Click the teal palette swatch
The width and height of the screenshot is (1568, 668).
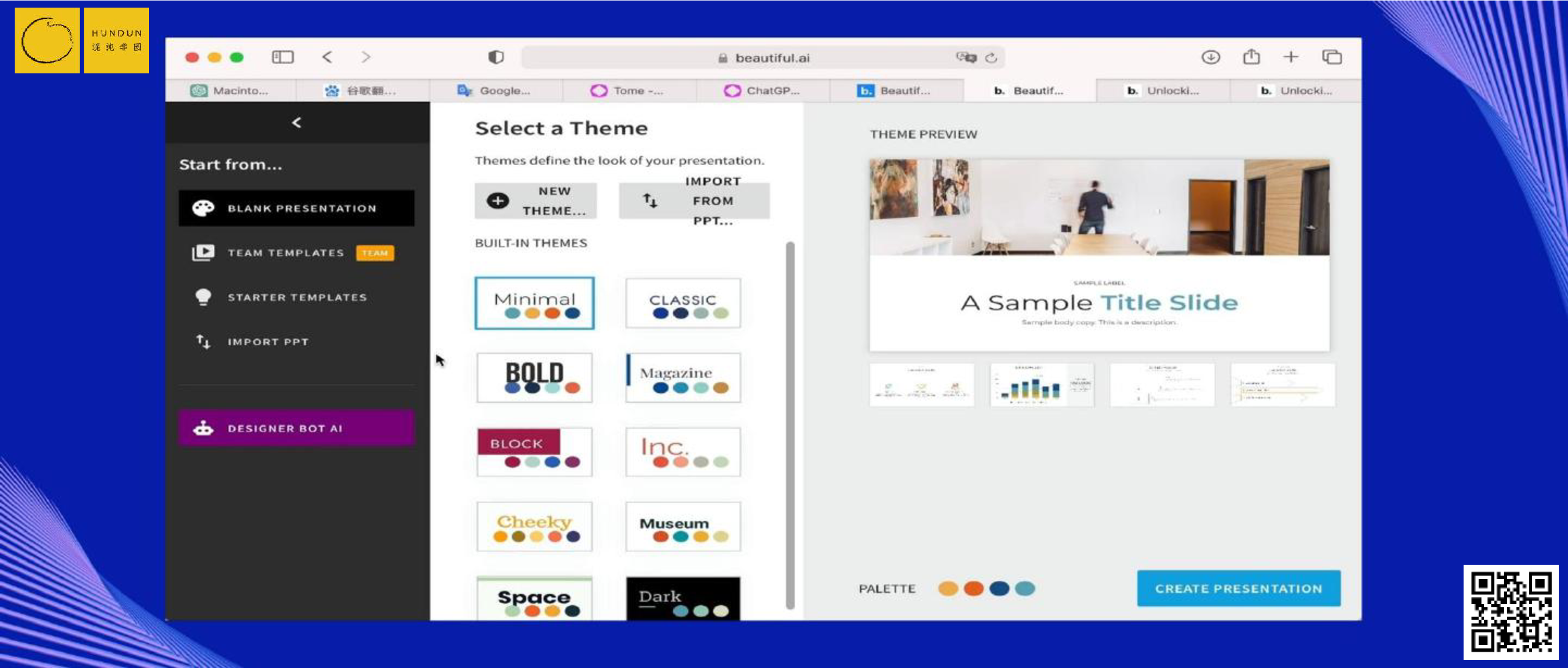[1025, 588]
